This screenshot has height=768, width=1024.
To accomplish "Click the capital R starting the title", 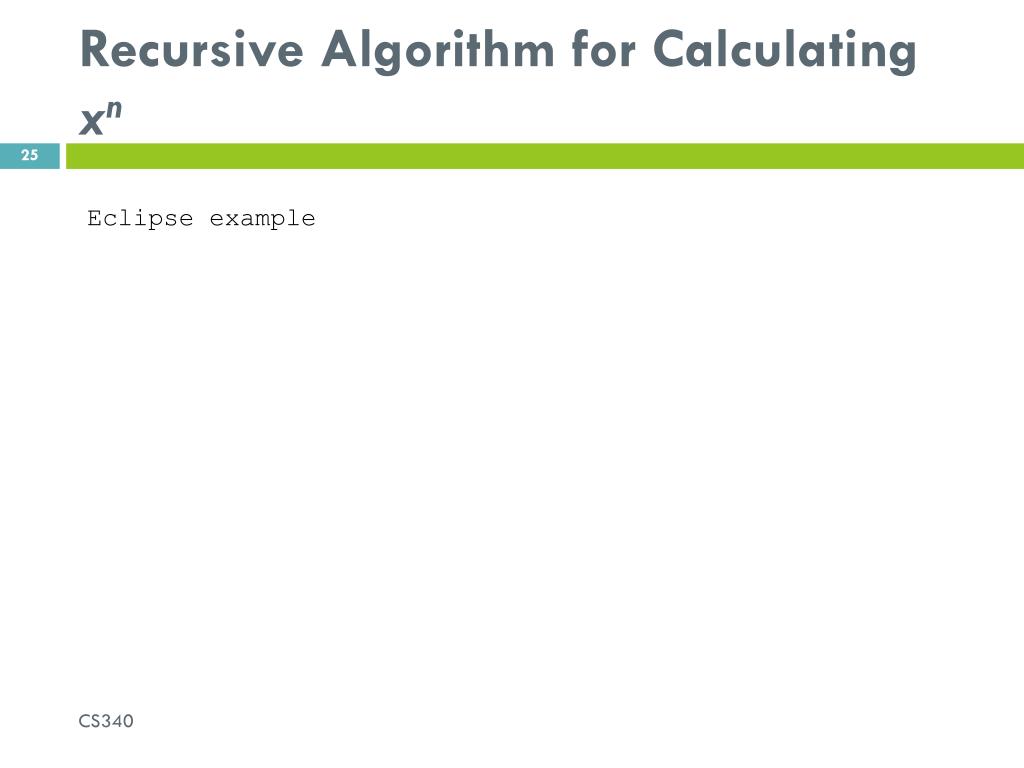I will [x=95, y=50].
